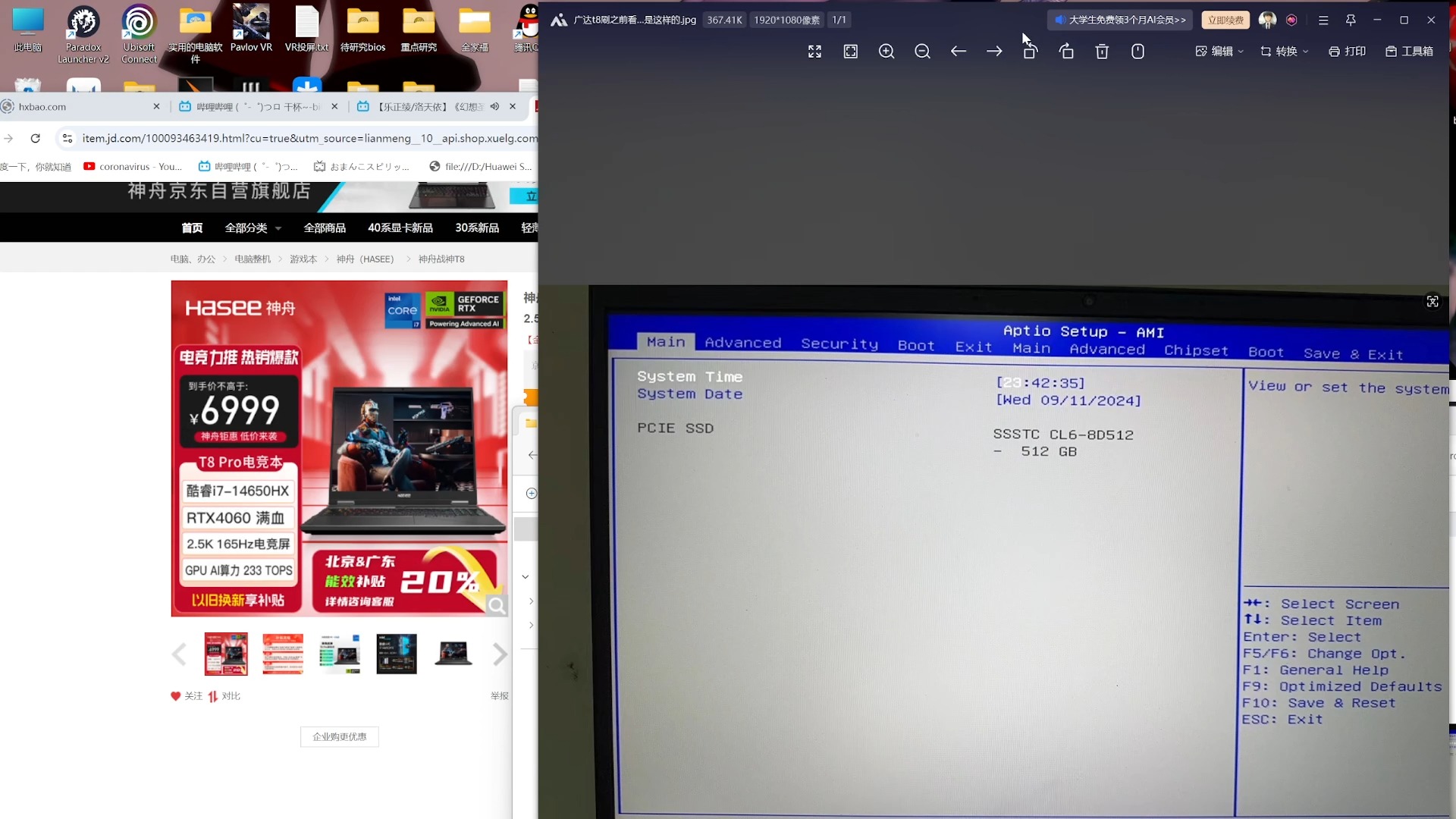The image size is (1456, 819).
Task: Click the product thumbnail image second option
Action: pos(283,653)
